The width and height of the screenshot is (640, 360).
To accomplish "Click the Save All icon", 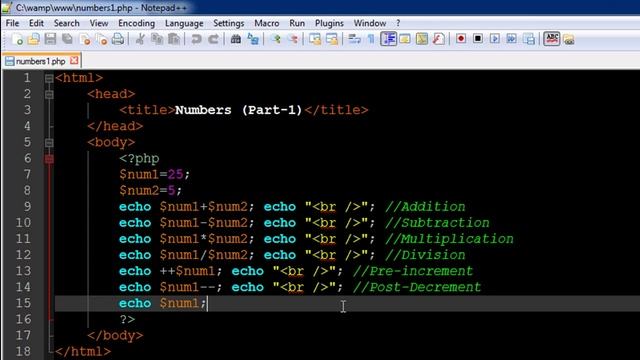I will coord(67,39).
